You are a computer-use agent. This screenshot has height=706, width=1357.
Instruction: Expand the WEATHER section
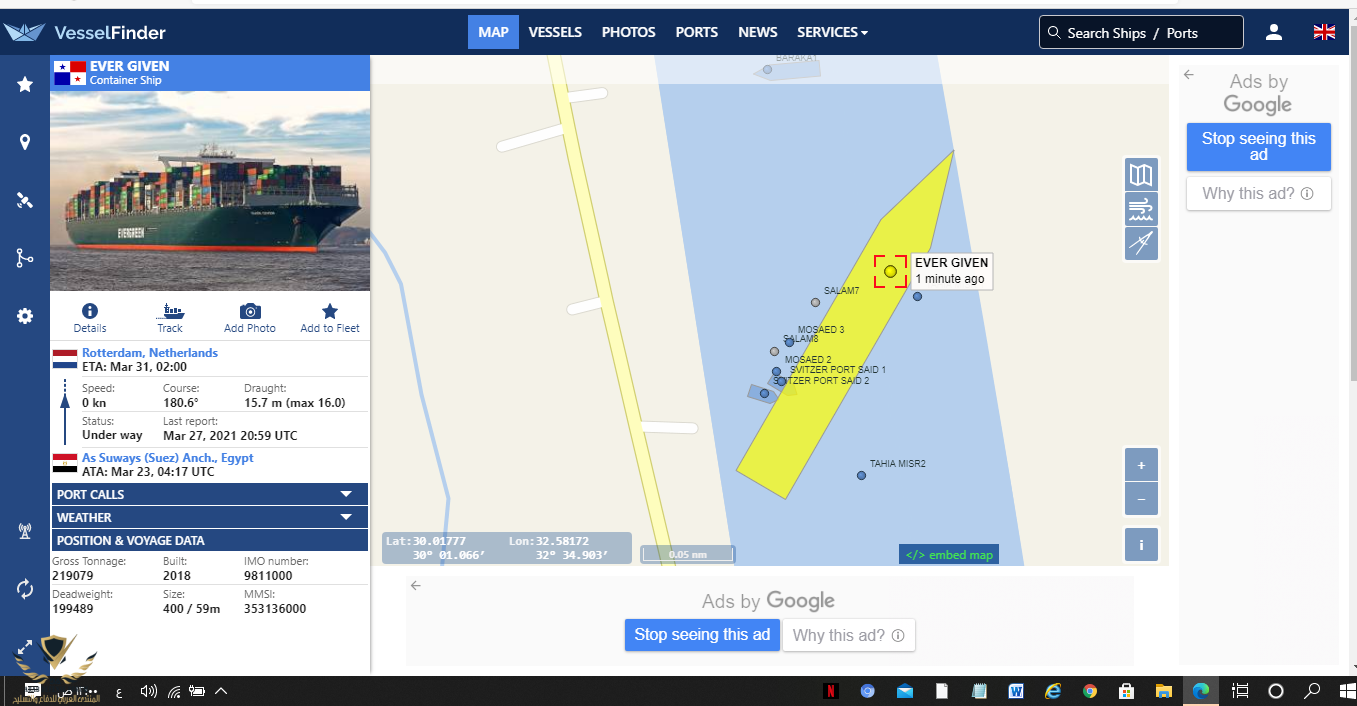(x=210, y=517)
